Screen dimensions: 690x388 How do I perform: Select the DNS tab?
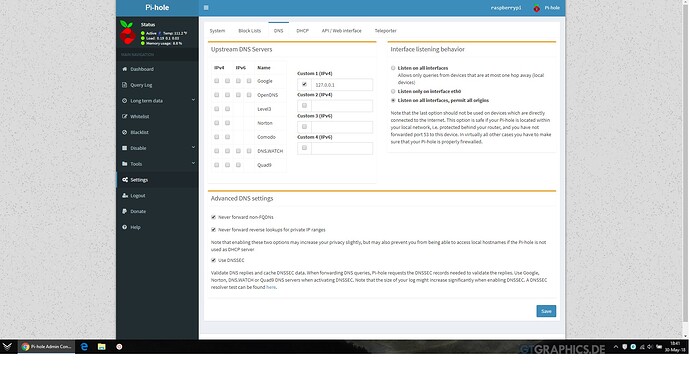click(x=279, y=31)
